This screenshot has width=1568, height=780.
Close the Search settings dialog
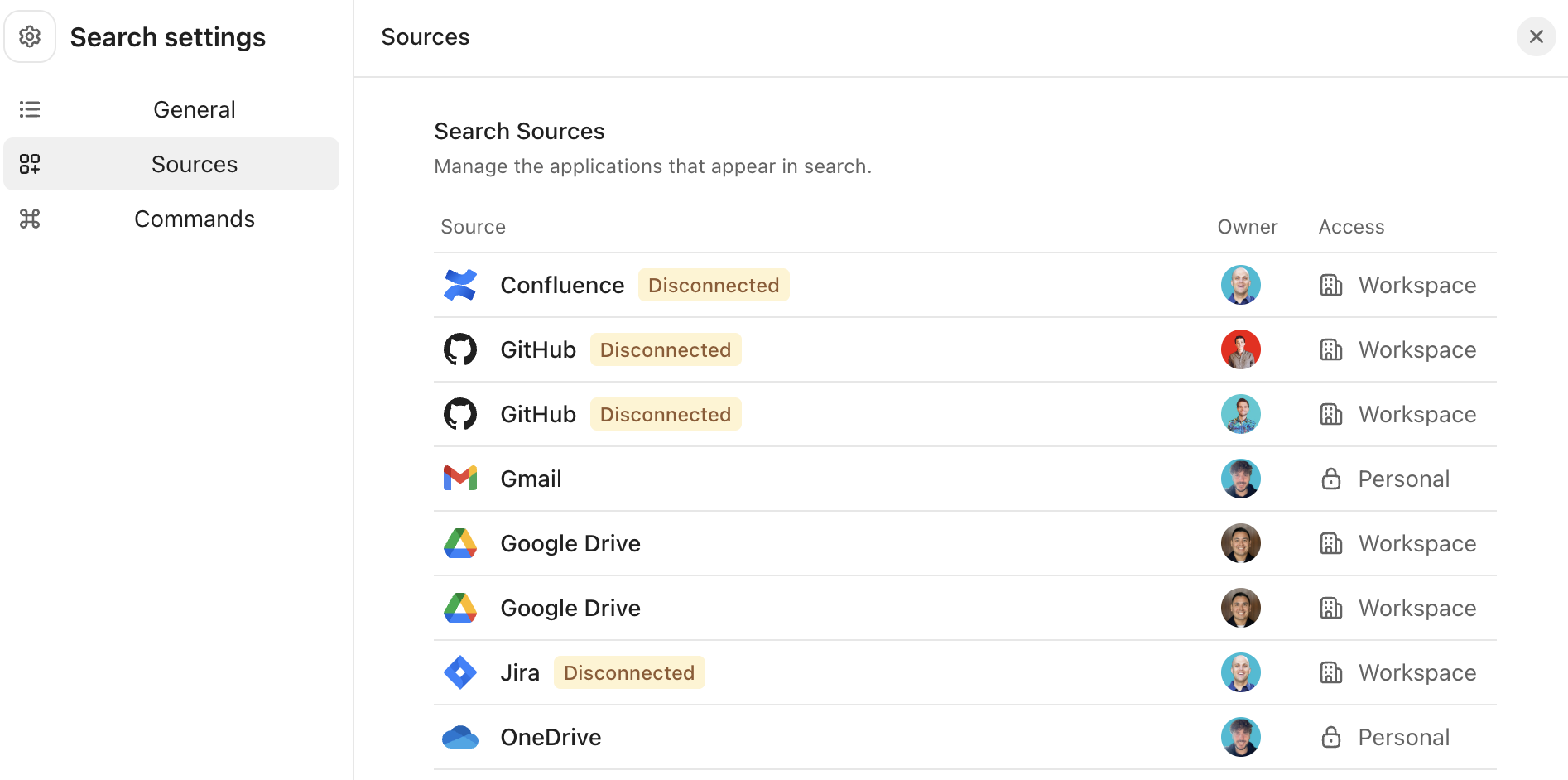(1536, 36)
